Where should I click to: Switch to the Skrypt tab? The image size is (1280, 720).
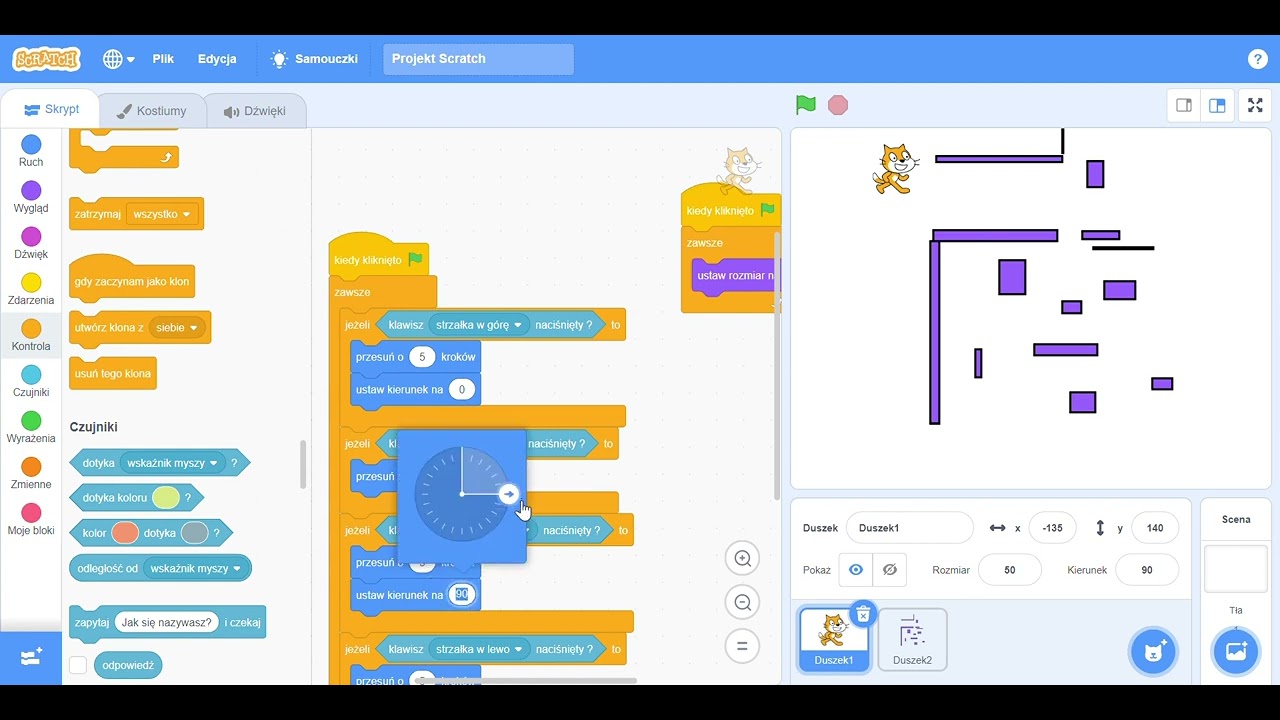tap(51, 110)
